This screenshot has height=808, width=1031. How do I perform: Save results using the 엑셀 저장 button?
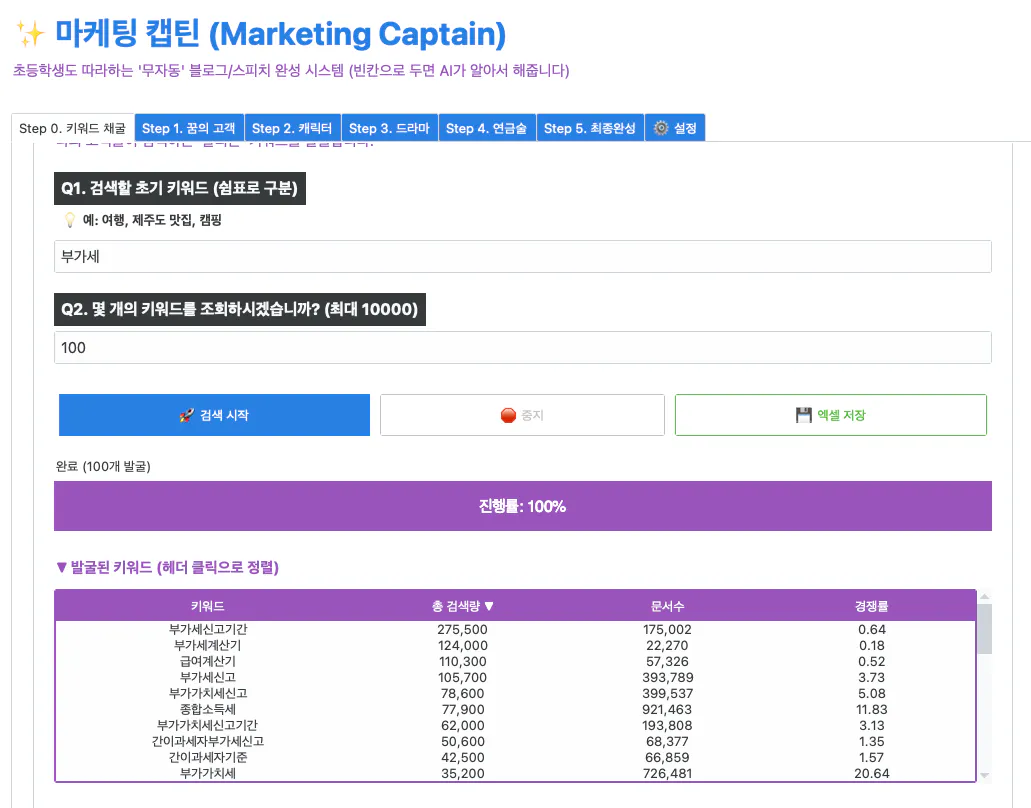830,415
